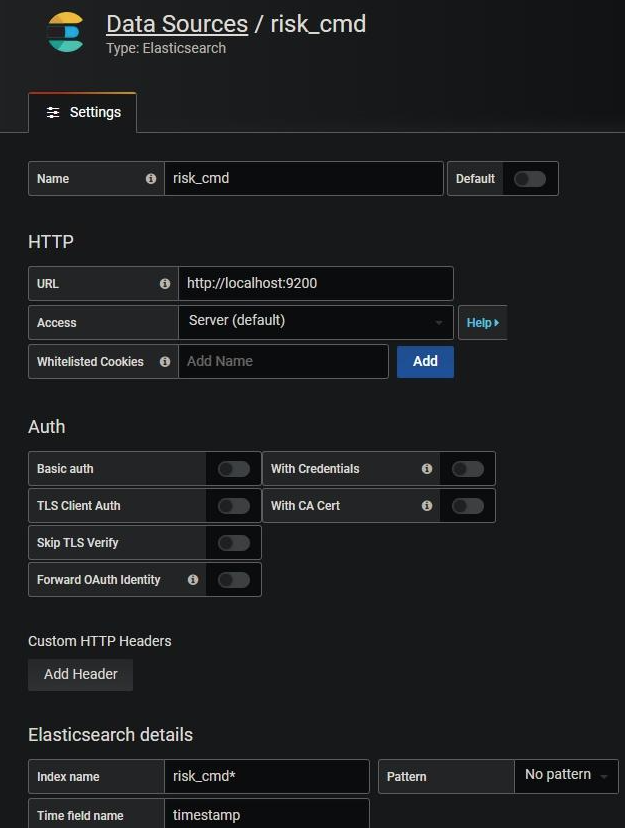
Task: Expand the Help section next to Access
Action: click(x=482, y=323)
